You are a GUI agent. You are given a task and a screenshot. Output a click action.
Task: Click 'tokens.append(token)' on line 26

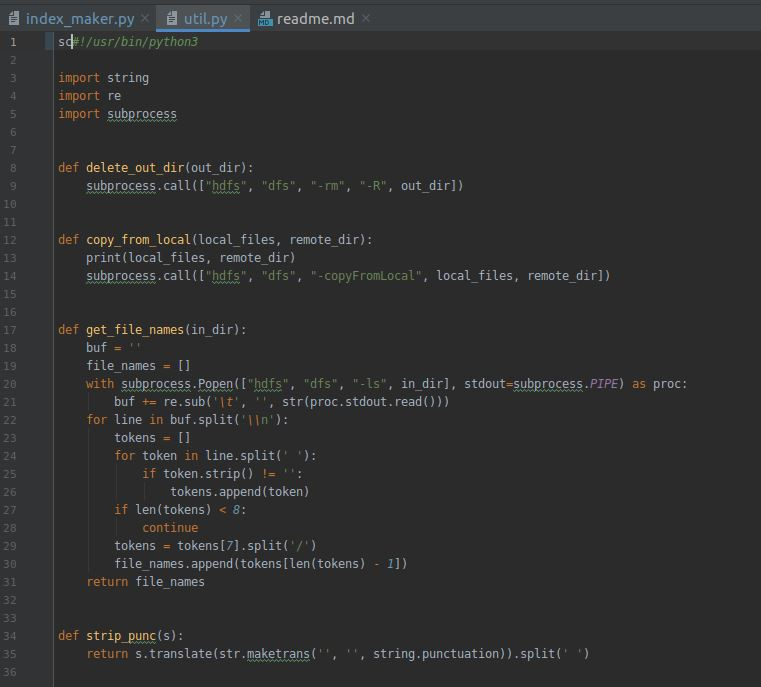tap(240, 491)
